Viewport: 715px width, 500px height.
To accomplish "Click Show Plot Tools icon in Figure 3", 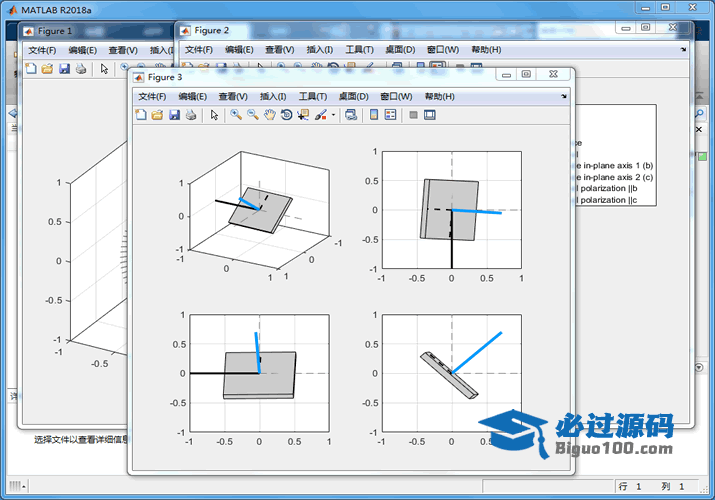I will click(430, 115).
